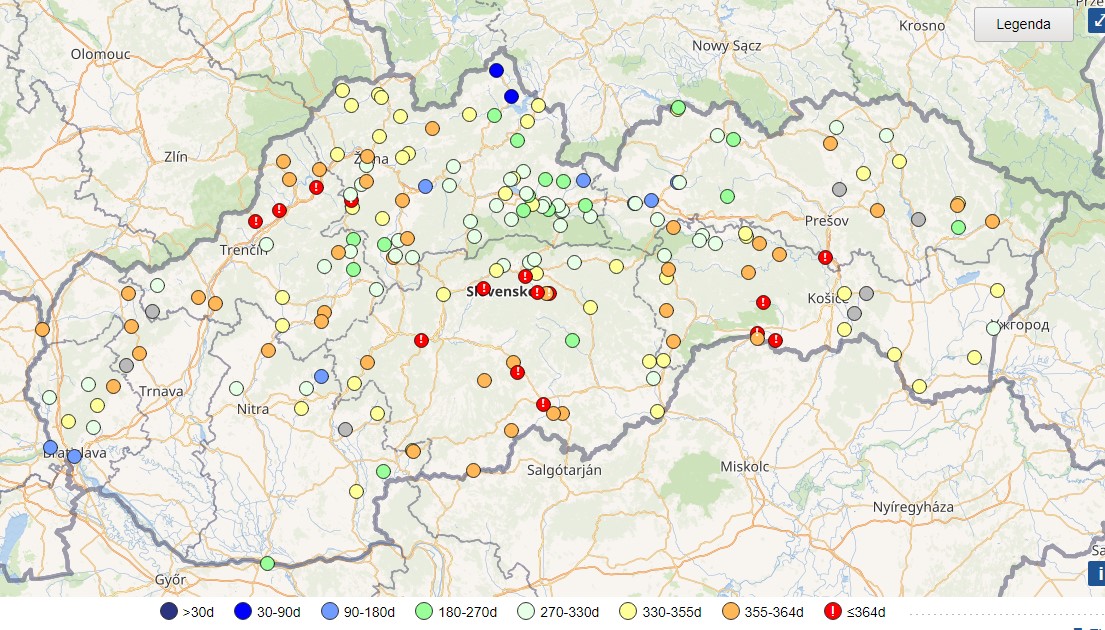Click the ≤364d red alert legend icon
The image size is (1105, 630).
(832, 611)
